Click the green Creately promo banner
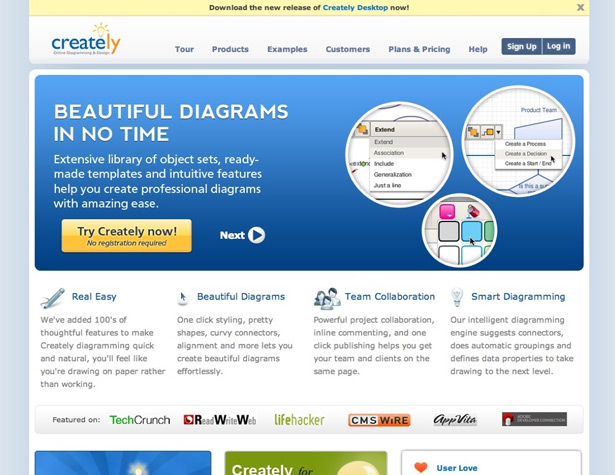 [x=306, y=463]
